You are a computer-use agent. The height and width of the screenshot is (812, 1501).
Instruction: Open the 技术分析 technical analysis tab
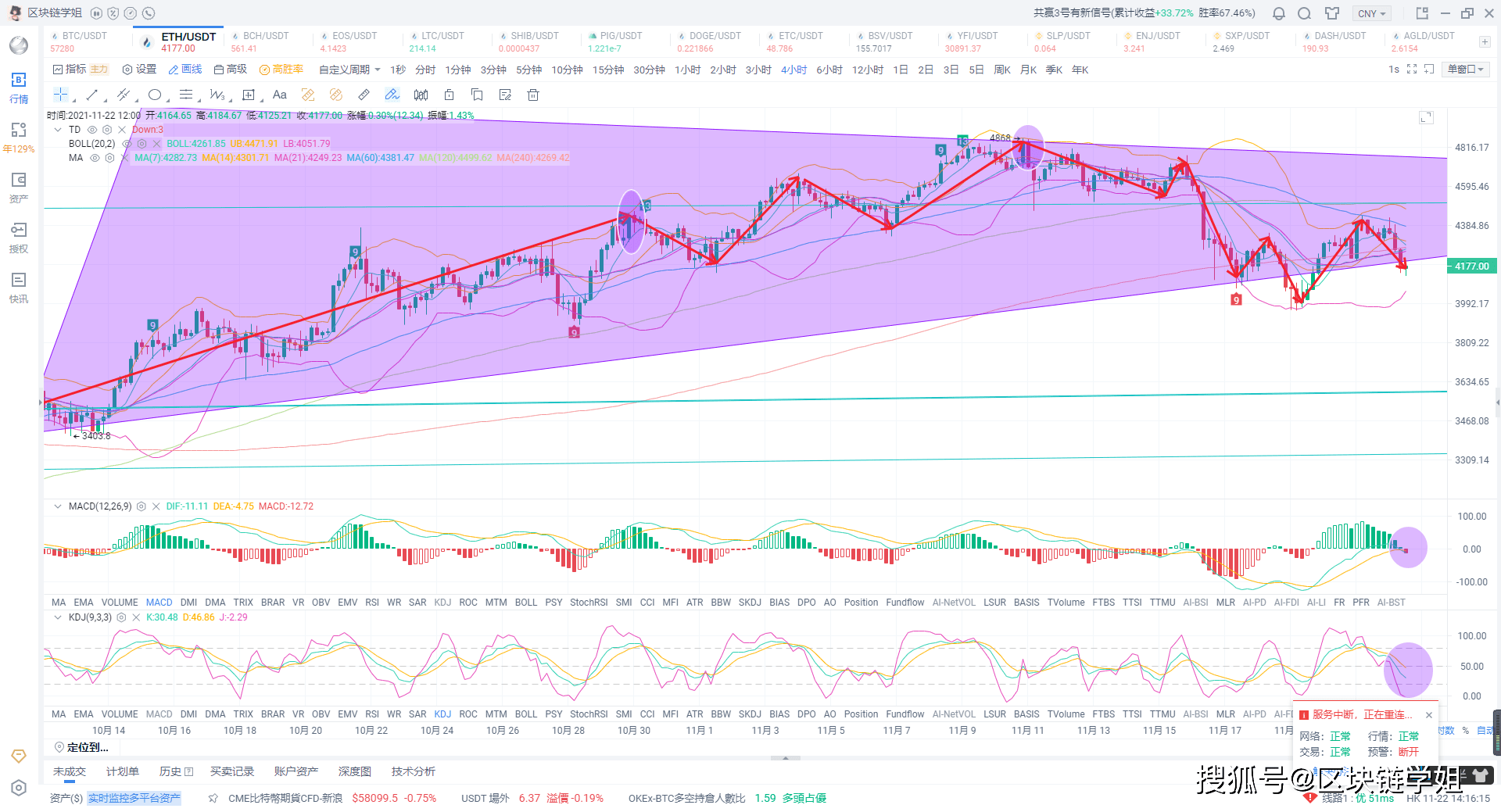click(414, 771)
